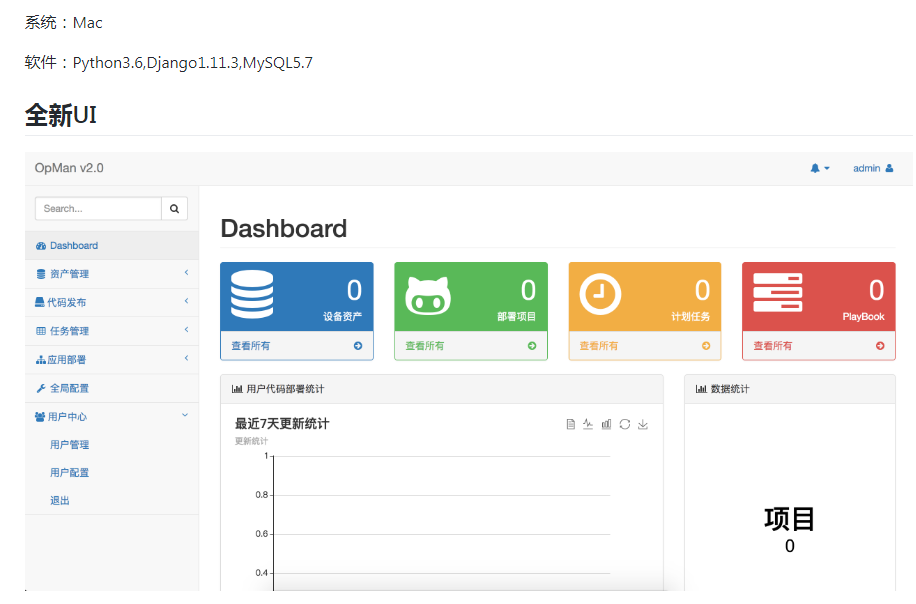Screen dimensions: 916x604
Task: Refresh the update statistics chart
Action: (x=623, y=424)
